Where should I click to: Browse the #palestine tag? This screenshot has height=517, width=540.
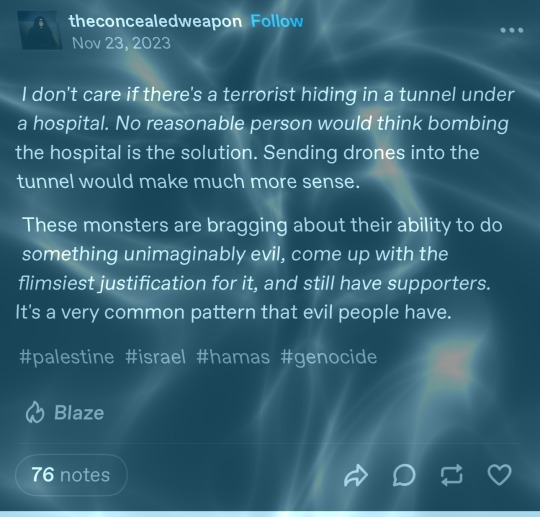[67, 357]
